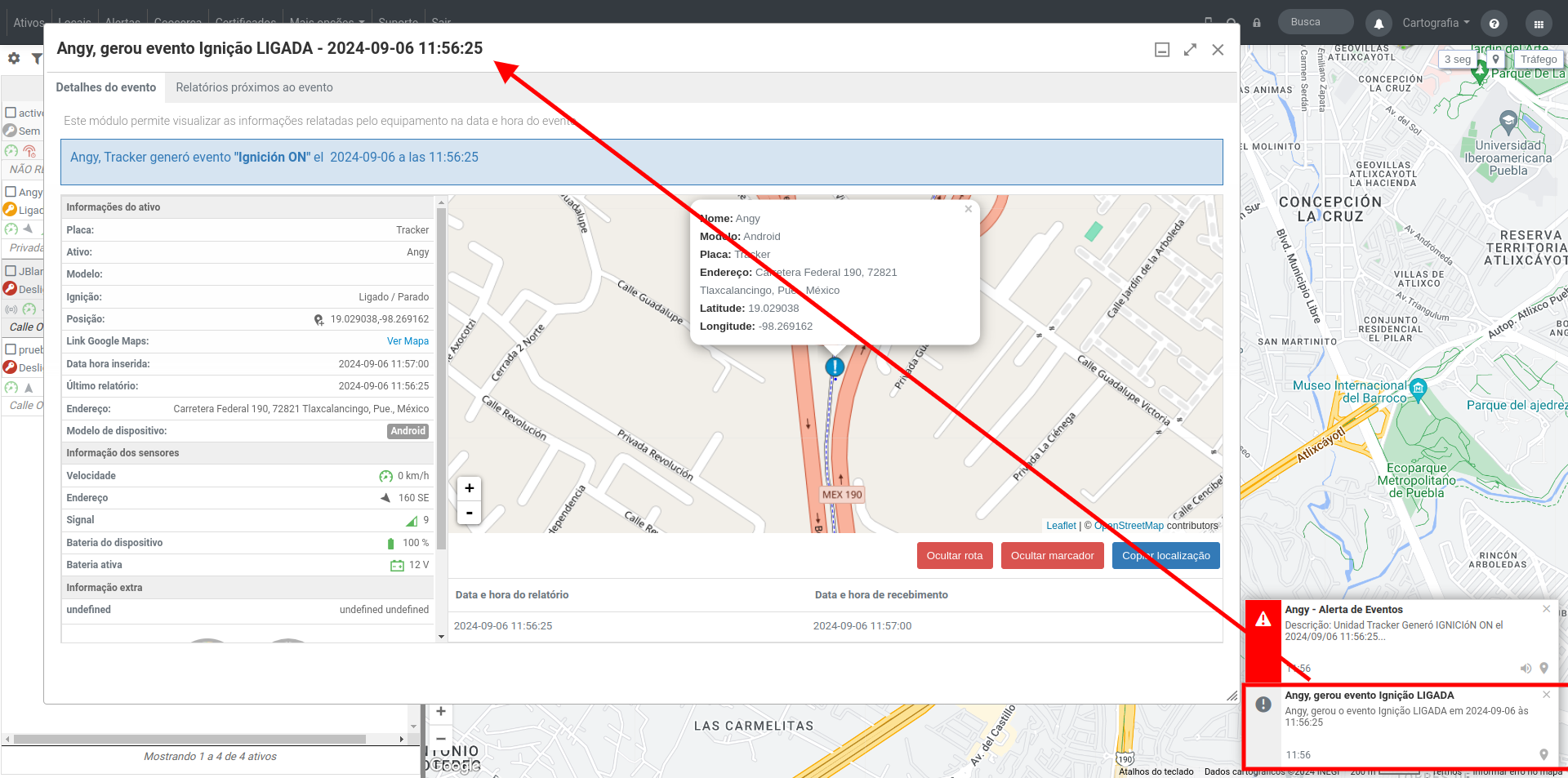Open the Cartografia dropdown
The height and width of the screenshot is (778, 1568).
pos(1436,23)
